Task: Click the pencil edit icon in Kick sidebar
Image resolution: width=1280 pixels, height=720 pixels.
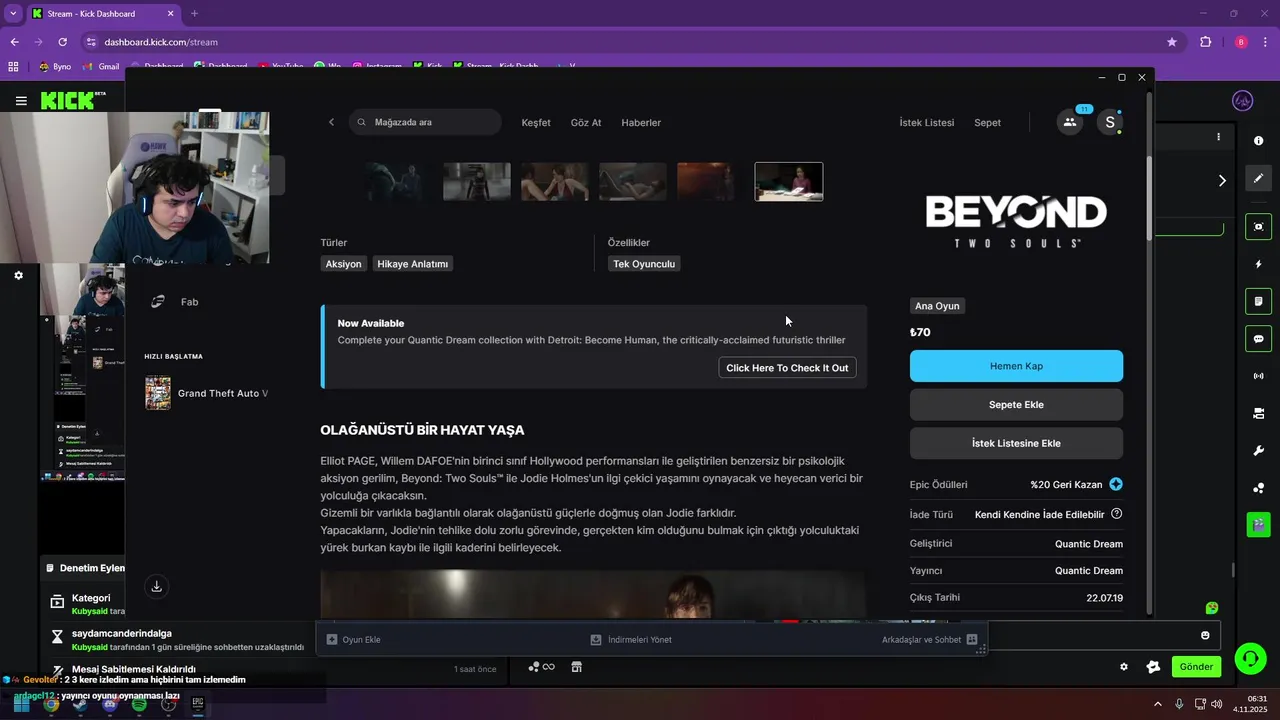Action: [x=1258, y=178]
